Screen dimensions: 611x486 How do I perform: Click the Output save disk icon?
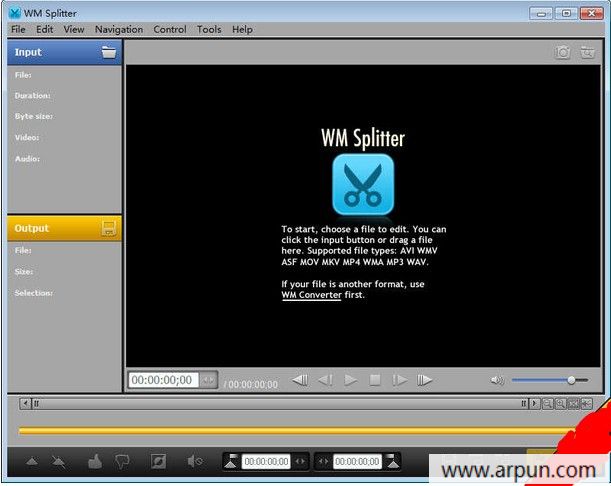pos(109,228)
